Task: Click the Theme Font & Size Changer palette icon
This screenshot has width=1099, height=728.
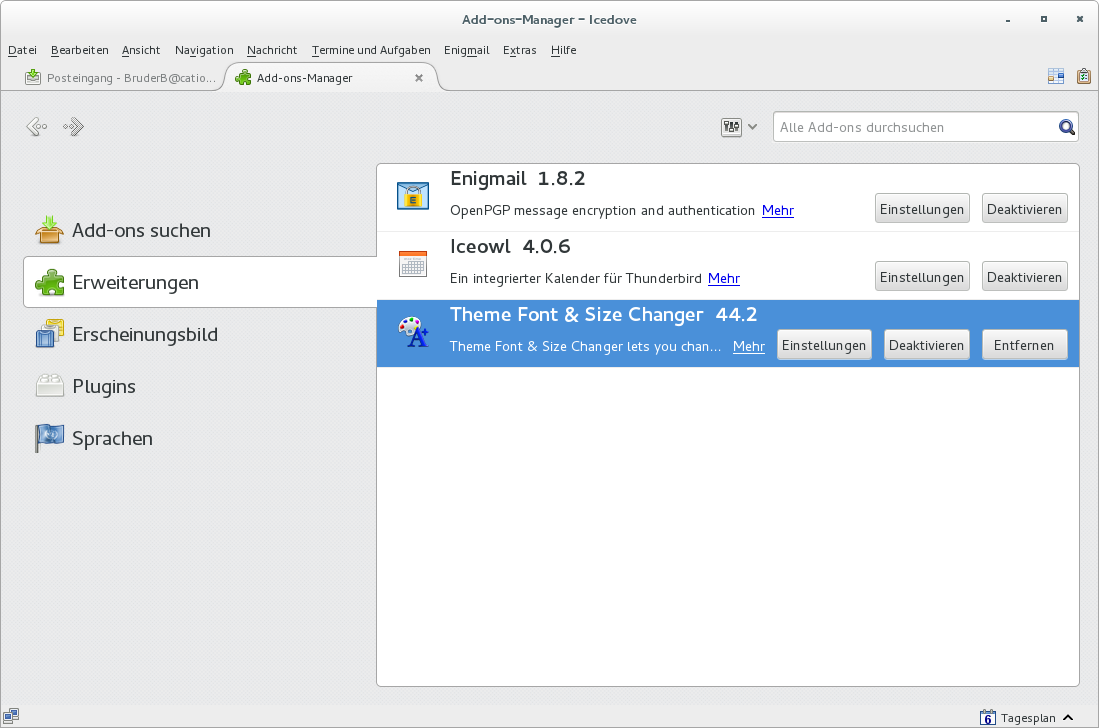Action: 413,332
